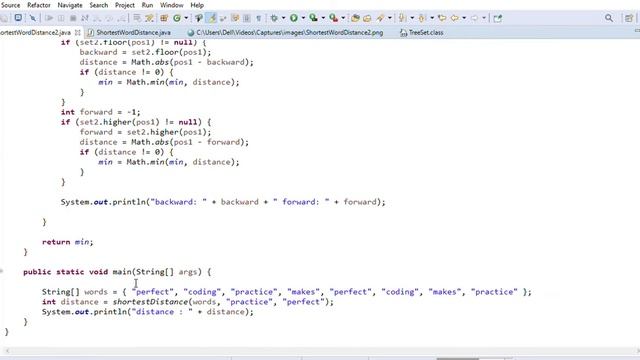Open the Run configurations dropdown arrow
Screen dimensions: 640x360
pos(303,18)
